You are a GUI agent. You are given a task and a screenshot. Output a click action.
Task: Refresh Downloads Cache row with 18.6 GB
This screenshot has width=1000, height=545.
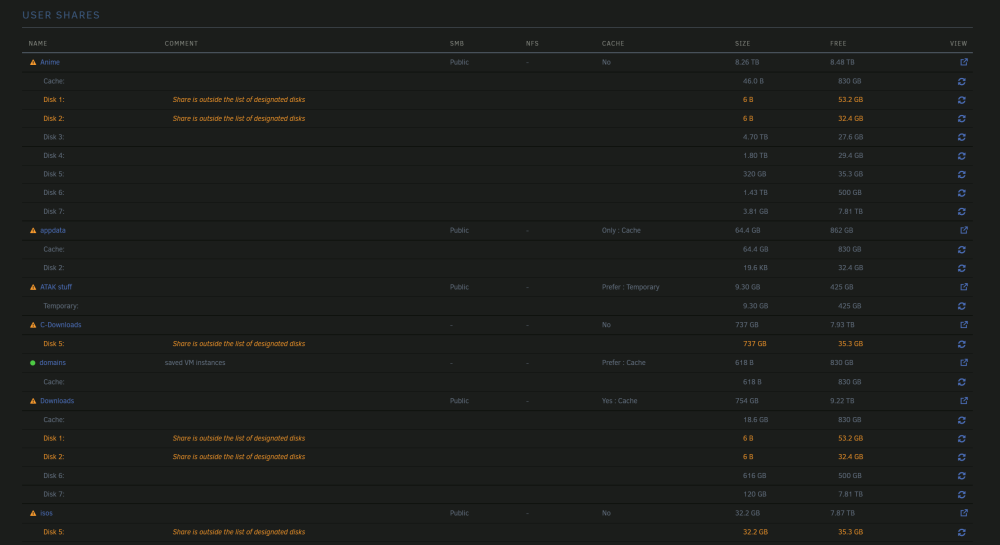click(x=962, y=420)
